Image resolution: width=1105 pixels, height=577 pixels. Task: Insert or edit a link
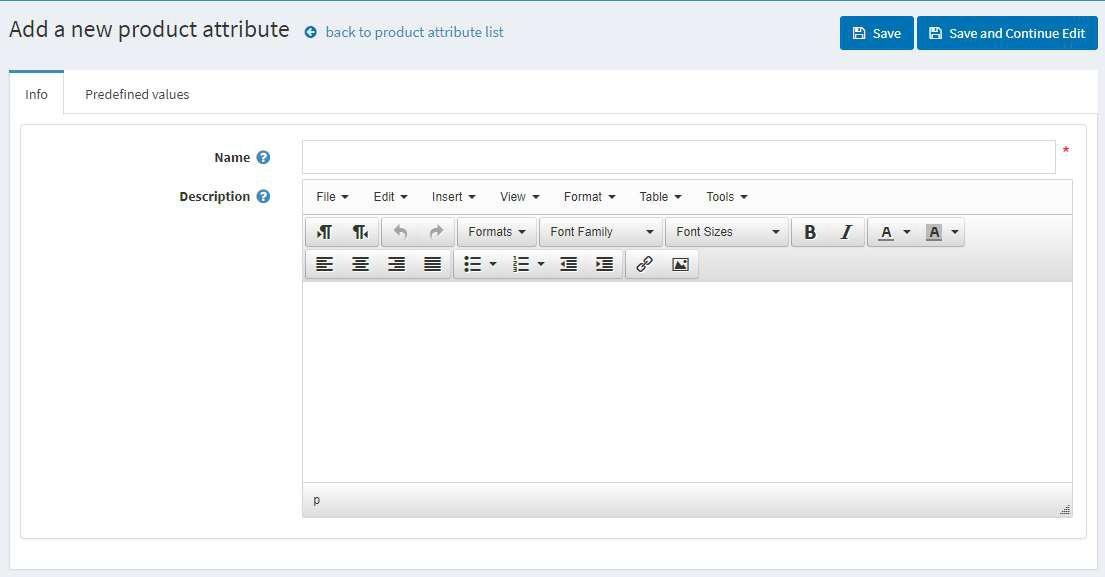click(644, 264)
